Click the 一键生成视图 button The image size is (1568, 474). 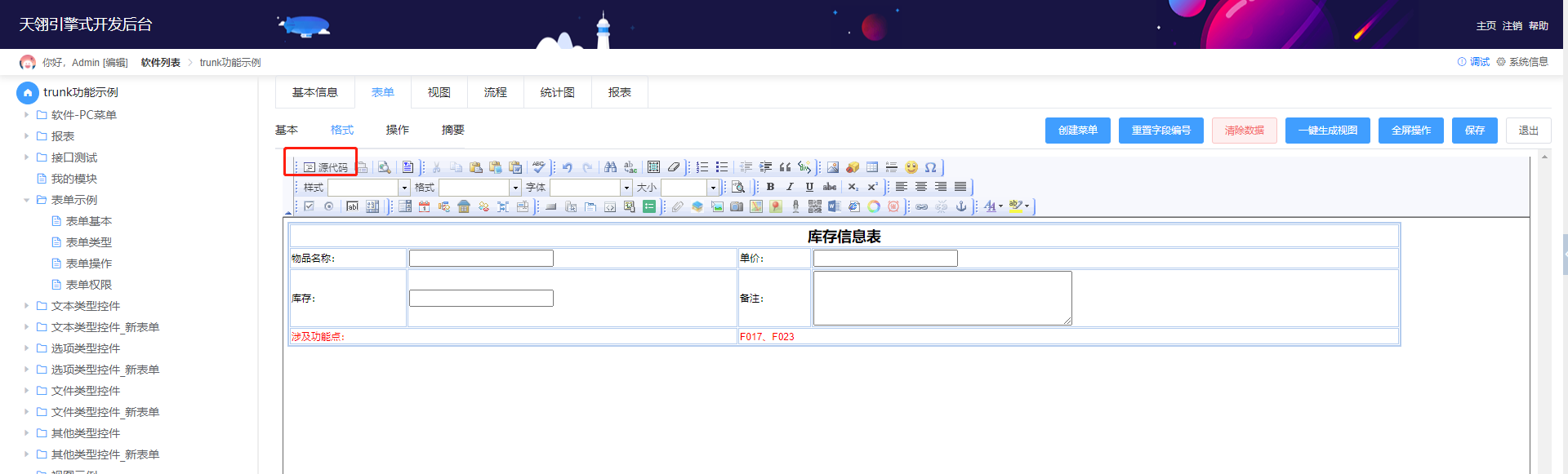[x=1328, y=131]
